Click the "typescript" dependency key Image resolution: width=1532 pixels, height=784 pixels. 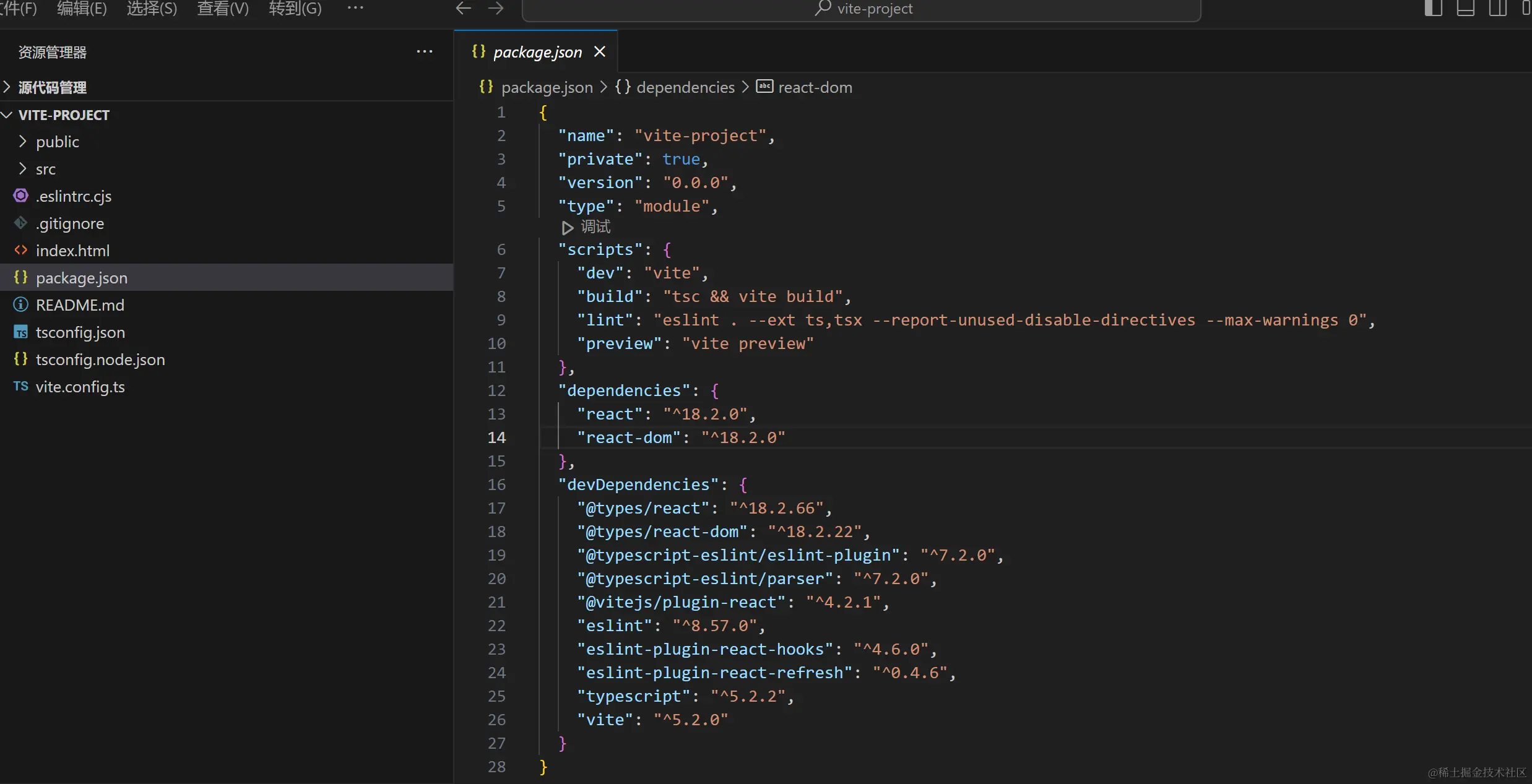[633, 696]
